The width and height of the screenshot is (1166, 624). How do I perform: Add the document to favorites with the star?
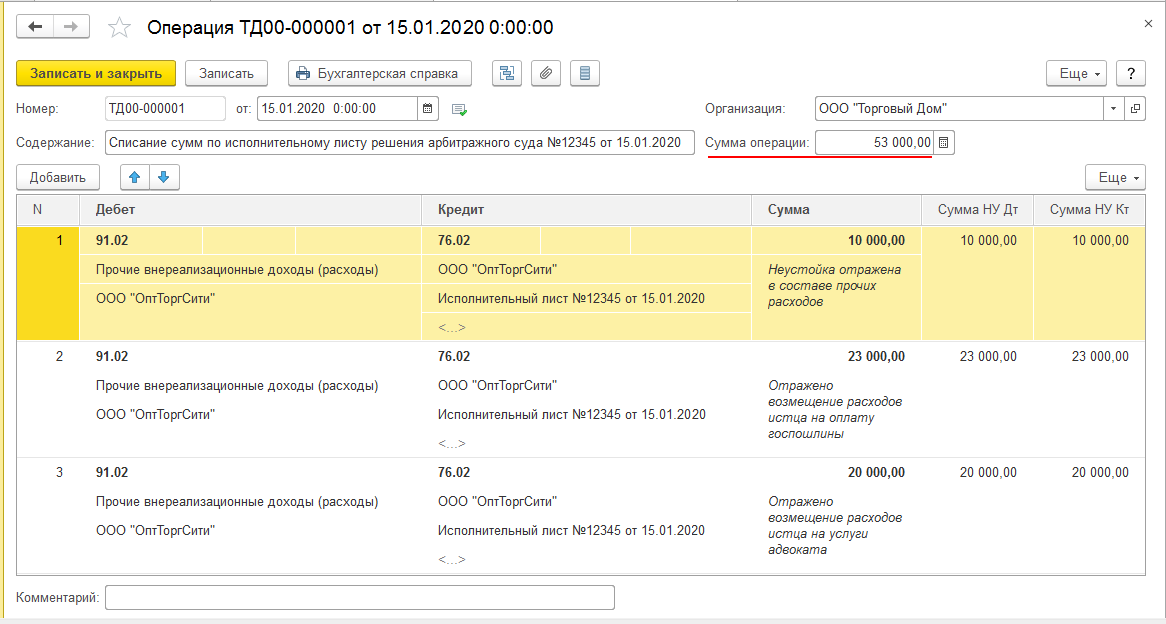(x=120, y=28)
